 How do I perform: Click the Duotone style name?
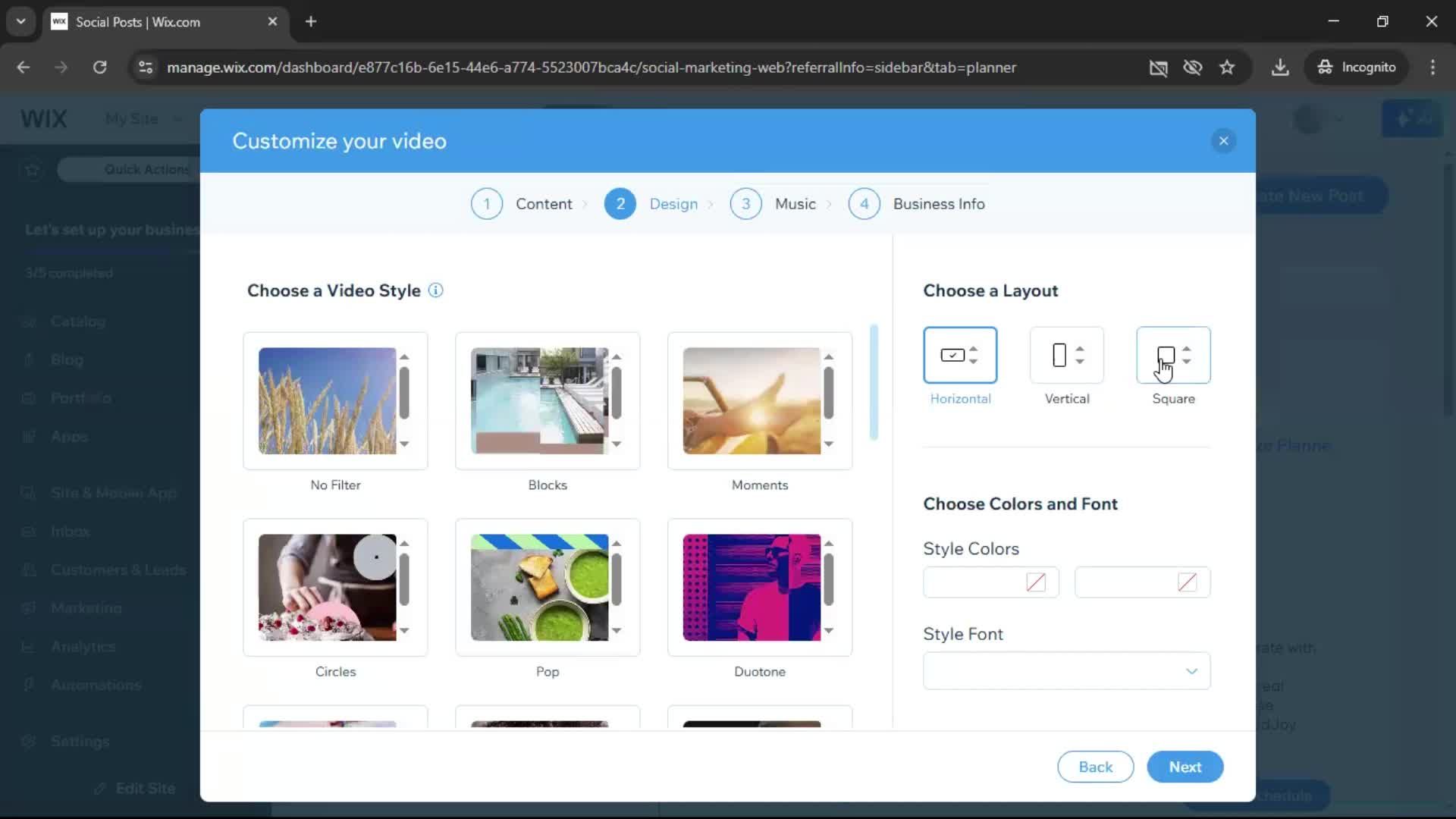click(x=760, y=672)
